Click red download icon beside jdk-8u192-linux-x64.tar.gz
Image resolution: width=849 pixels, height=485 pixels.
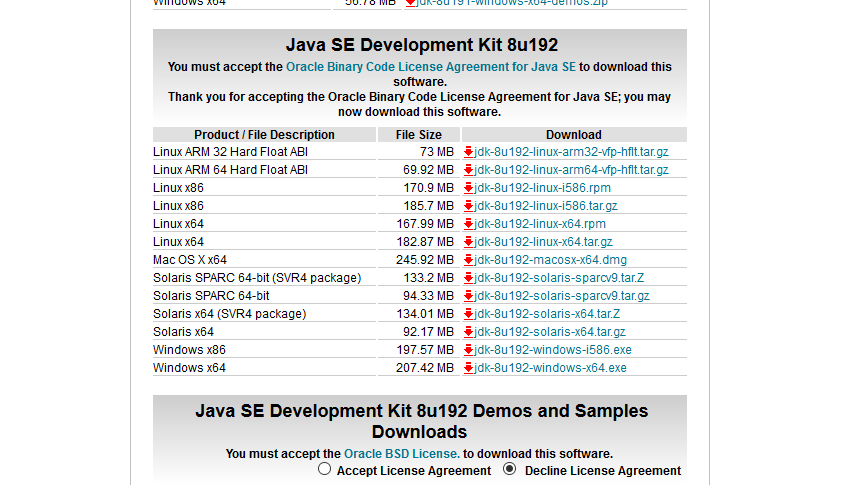(x=468, y=242)
